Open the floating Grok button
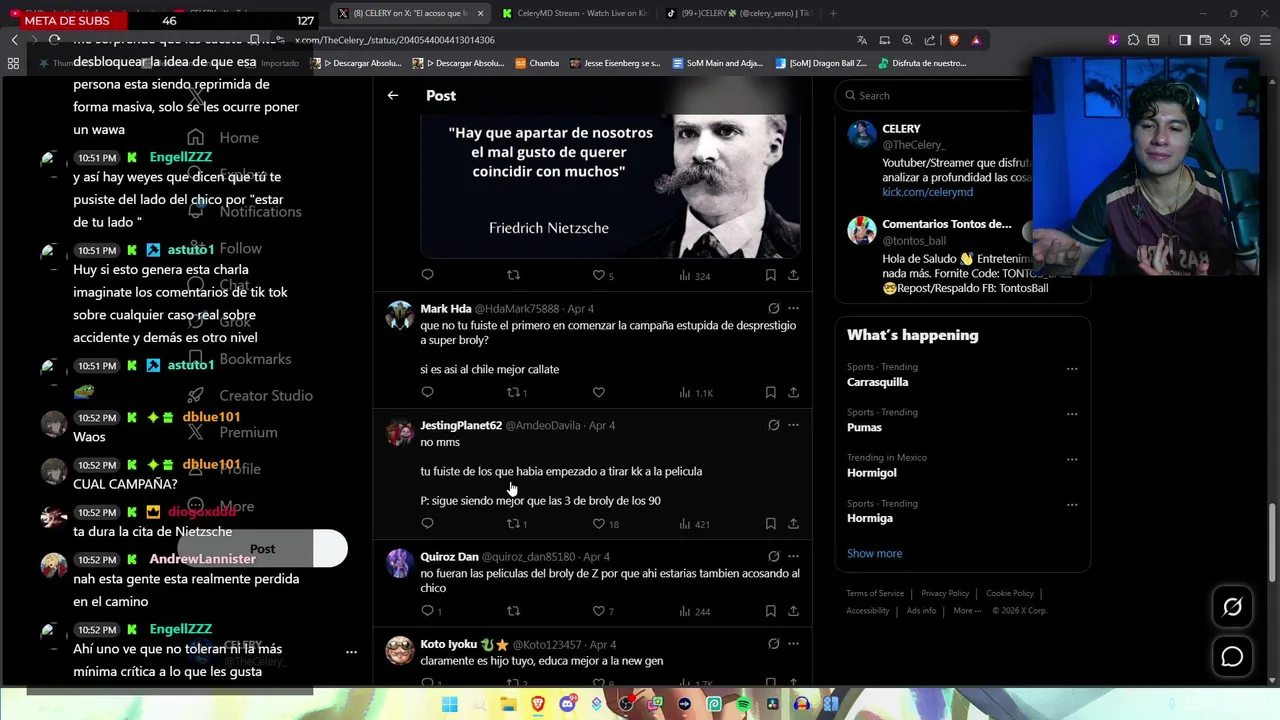The width and height of the screenshot is (1280, 720). (x=1232, y=607)
